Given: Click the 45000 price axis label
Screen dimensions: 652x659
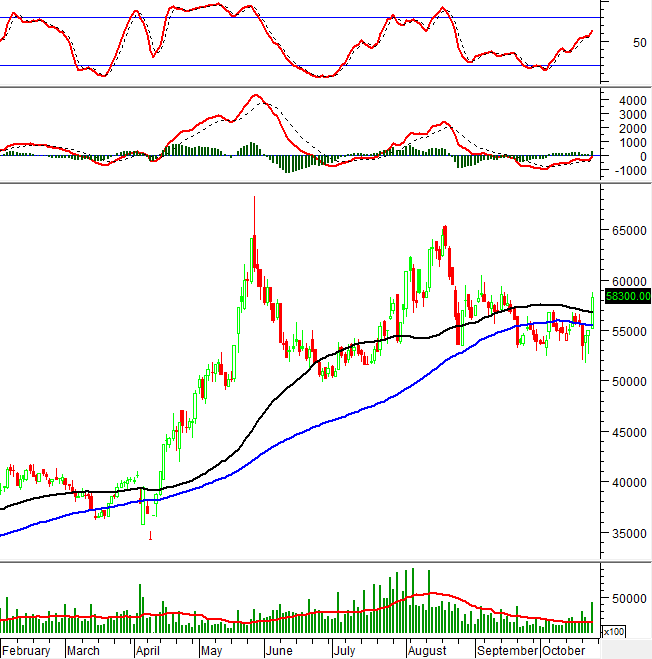Looking at the screenshot, I should click(625, 432).
